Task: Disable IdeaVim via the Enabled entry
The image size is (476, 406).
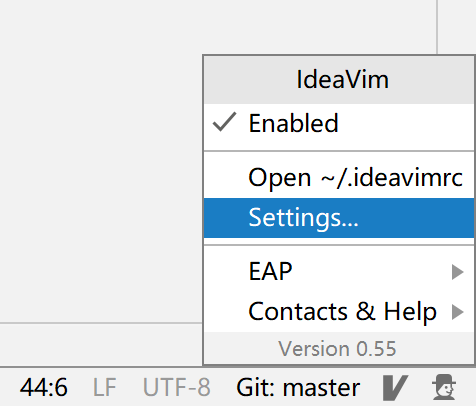Action: click(339, 123)
